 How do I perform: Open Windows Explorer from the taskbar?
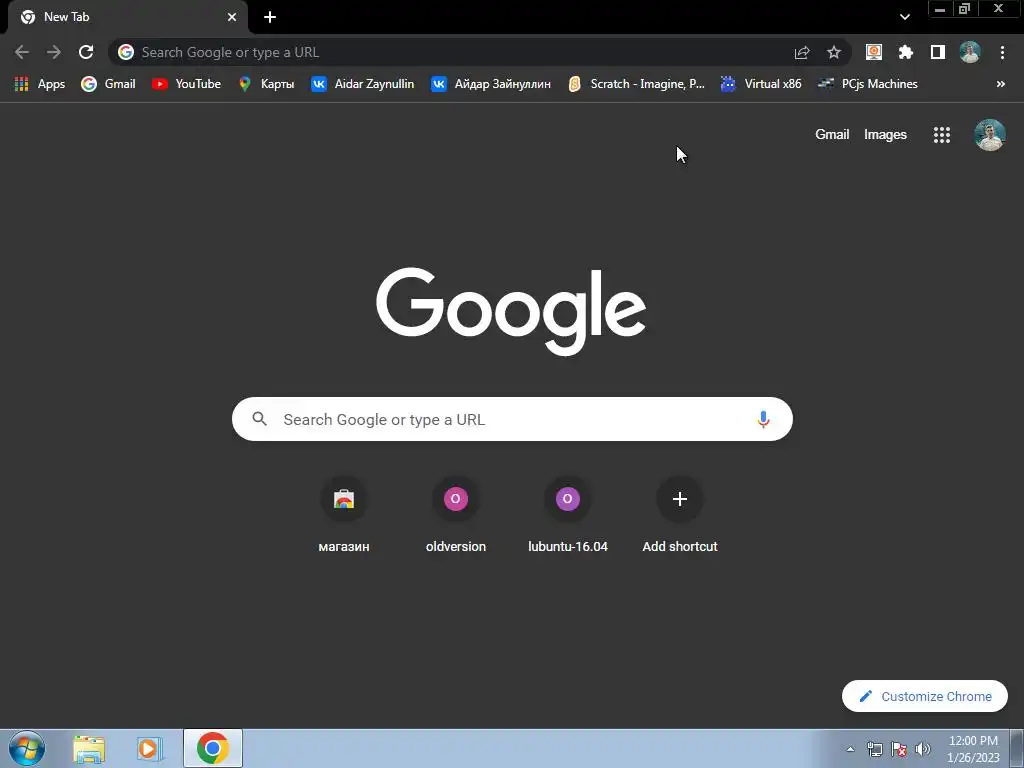tap(89, 749)
